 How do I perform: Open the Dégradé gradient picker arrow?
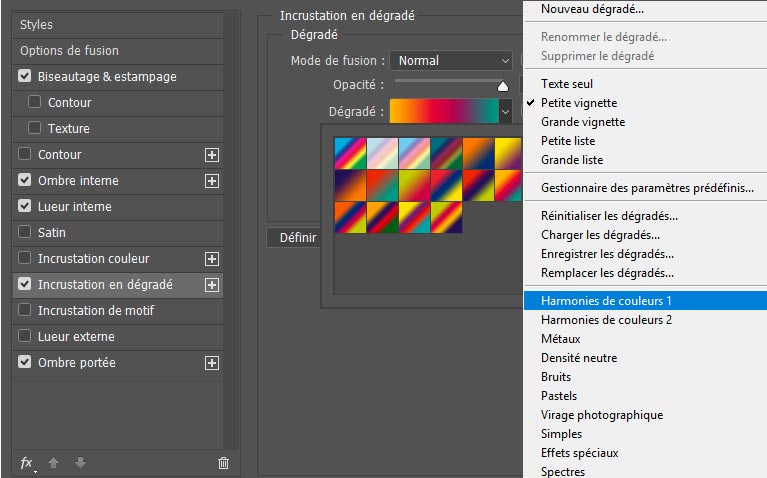click(x=505, y=112)
